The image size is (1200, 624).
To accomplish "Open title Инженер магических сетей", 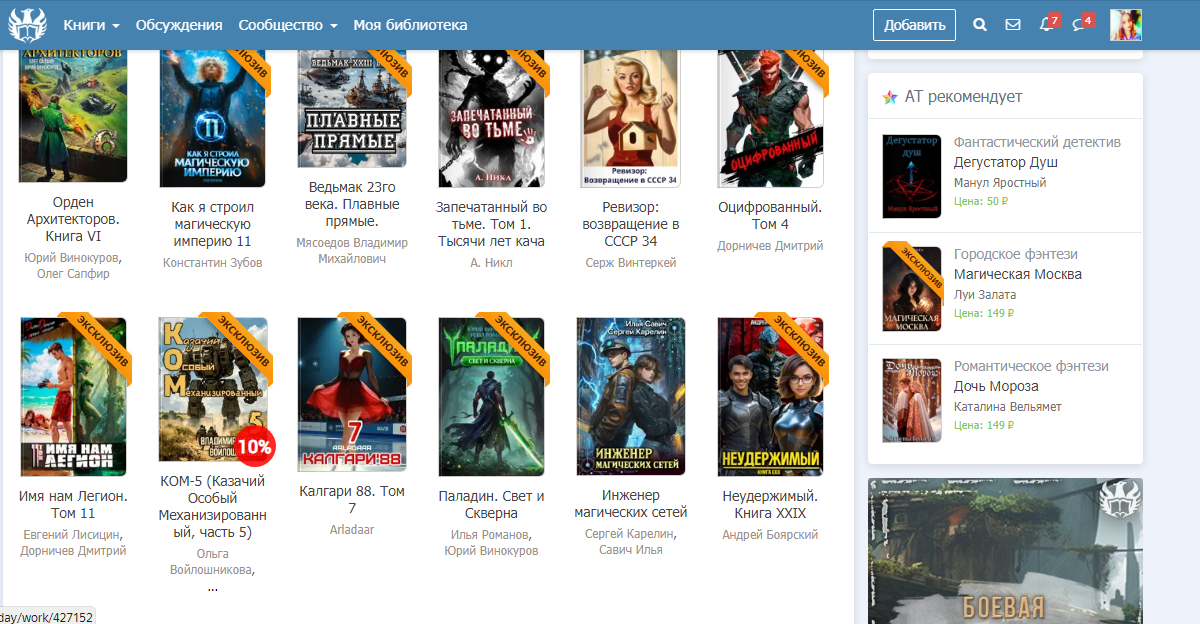I will coord(631,504).
